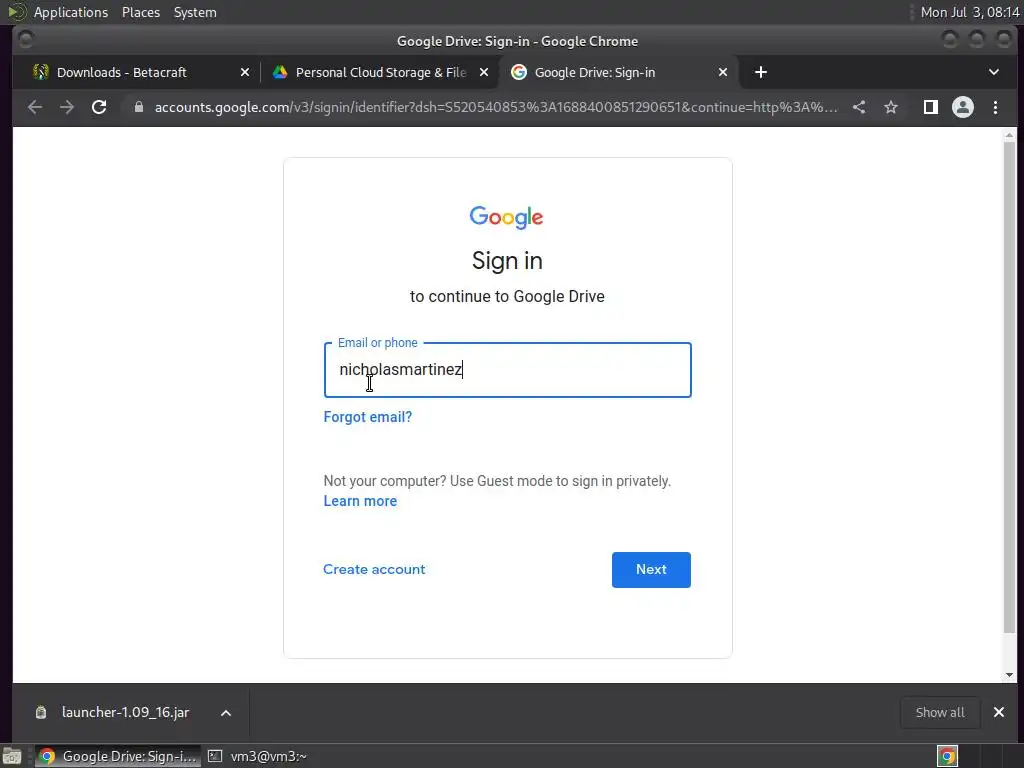The height and width of the screenshot is (768, 1024).
Task: Open the Chrome profile avatar menu
Action: (963, 107)
